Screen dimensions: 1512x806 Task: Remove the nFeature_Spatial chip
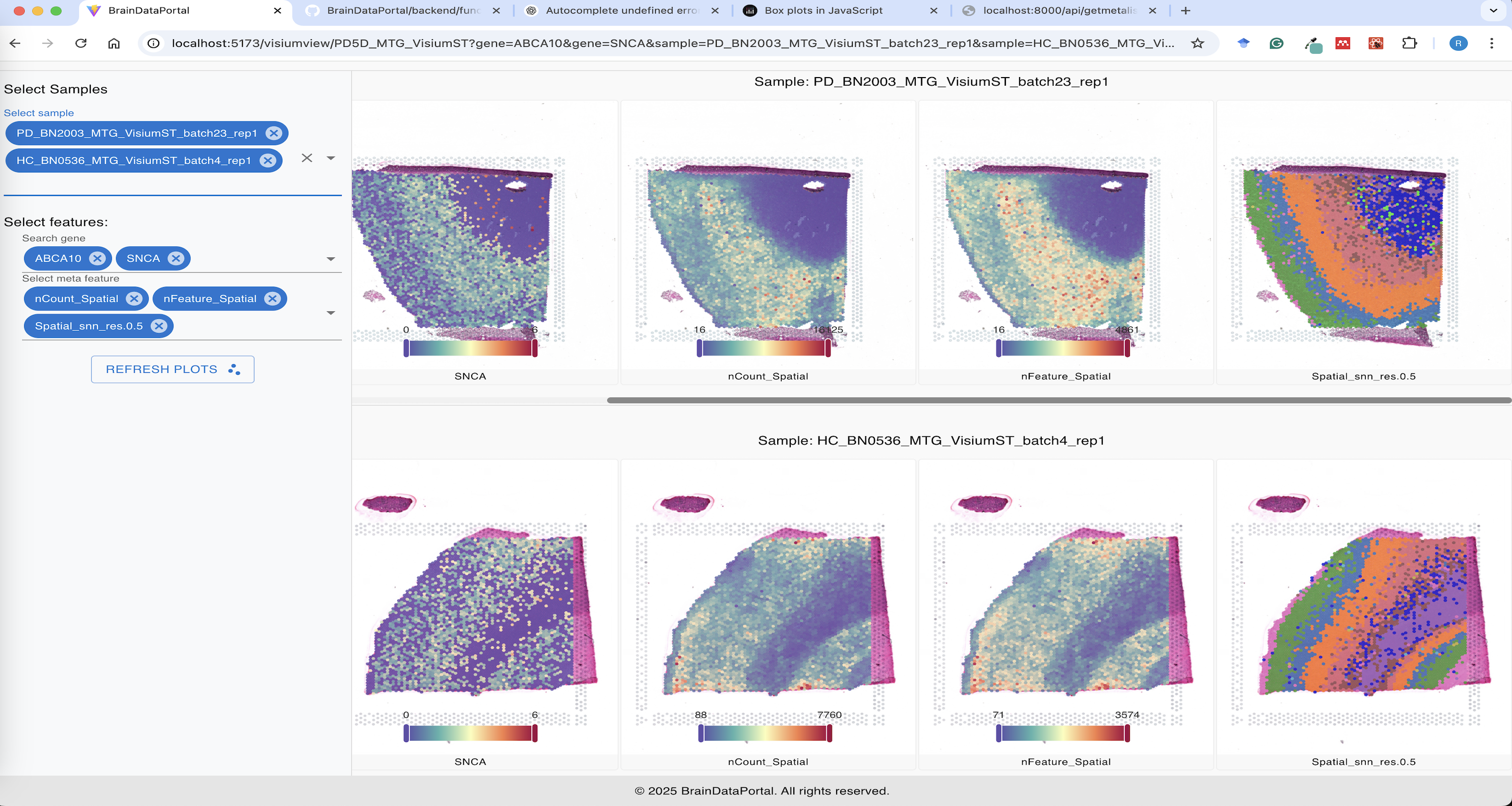point(272,299)
